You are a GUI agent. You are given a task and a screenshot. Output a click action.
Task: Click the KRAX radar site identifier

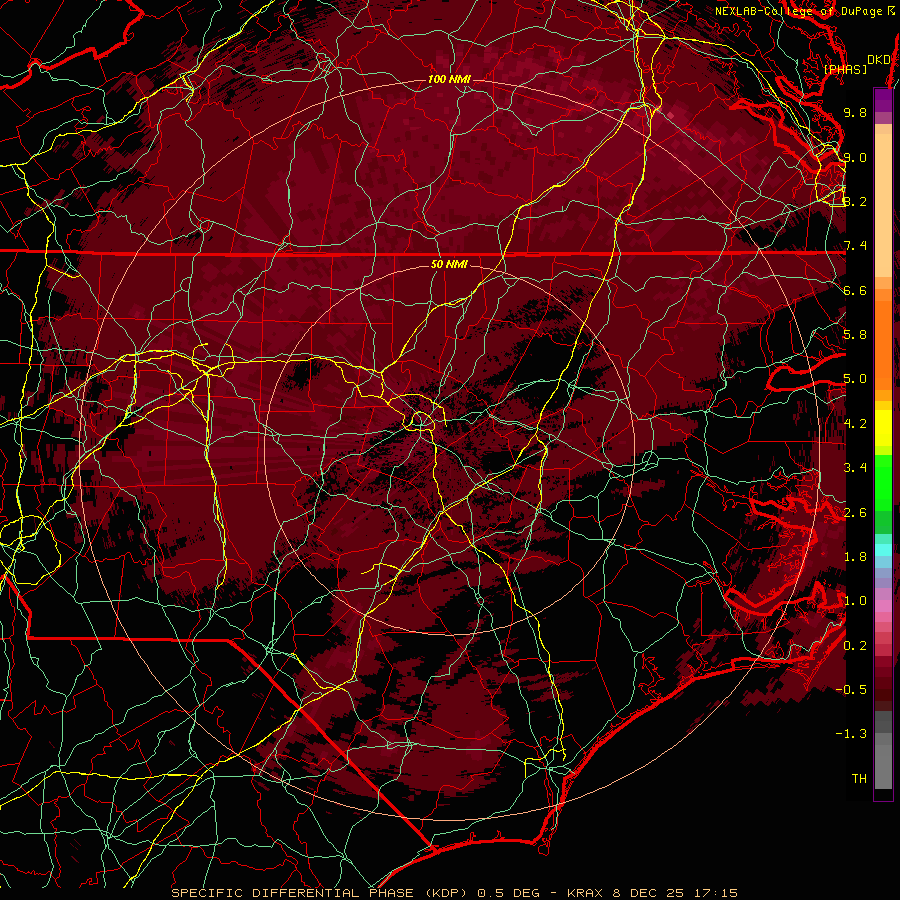pyautogui.click(x=585, y=893)
